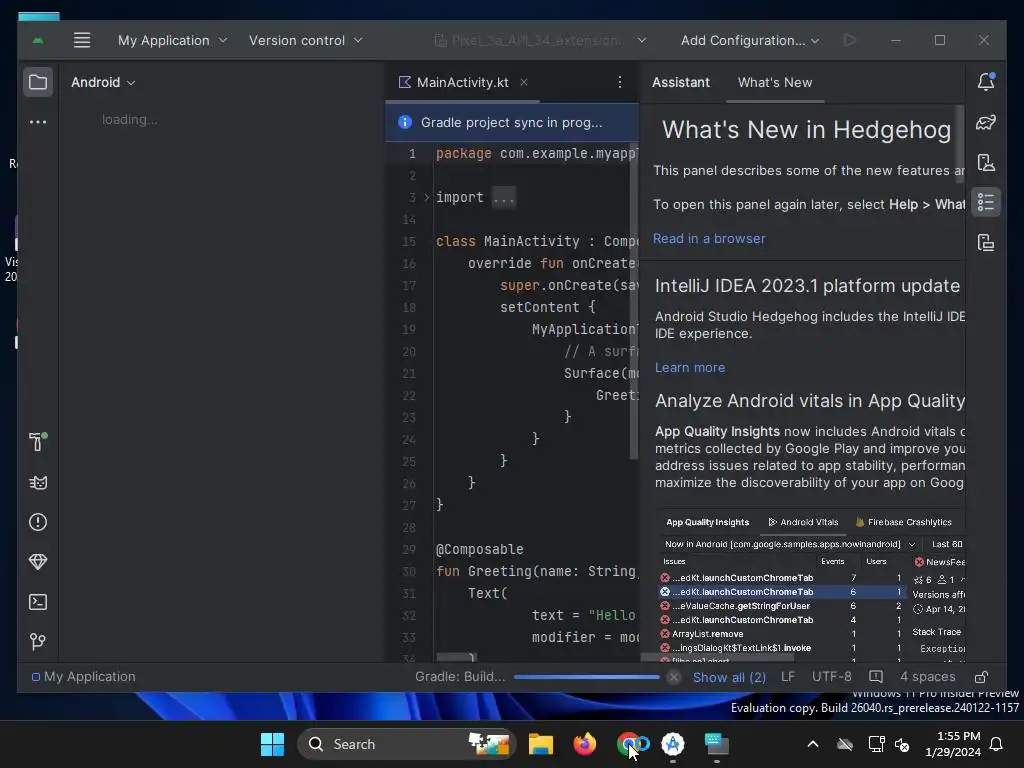Screen dimensions: 1024x768
Task: Open the Pixel device selector dropdown
Action: click(541, 40)
